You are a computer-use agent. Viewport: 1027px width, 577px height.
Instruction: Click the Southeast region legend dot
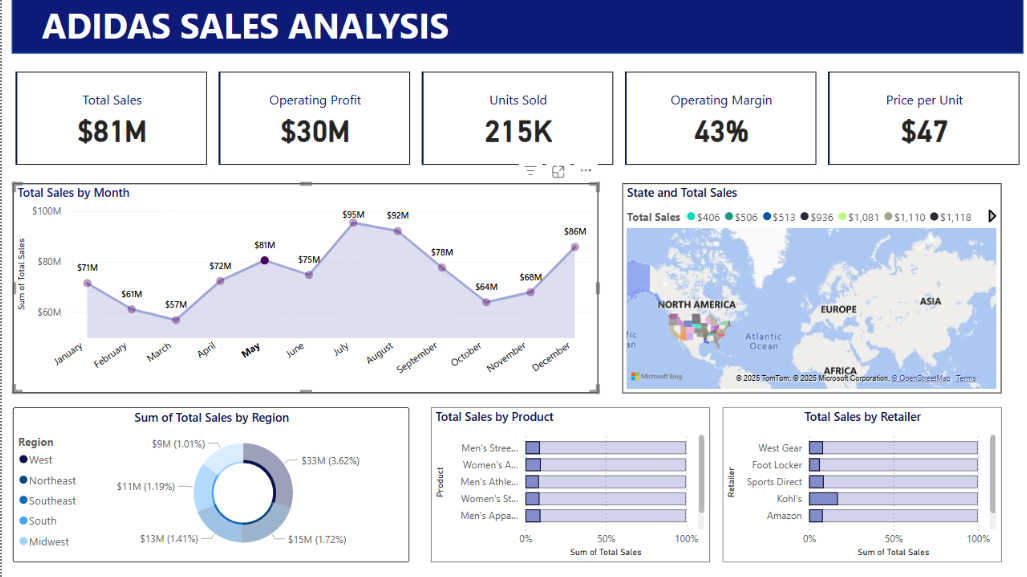click(24, 500)
